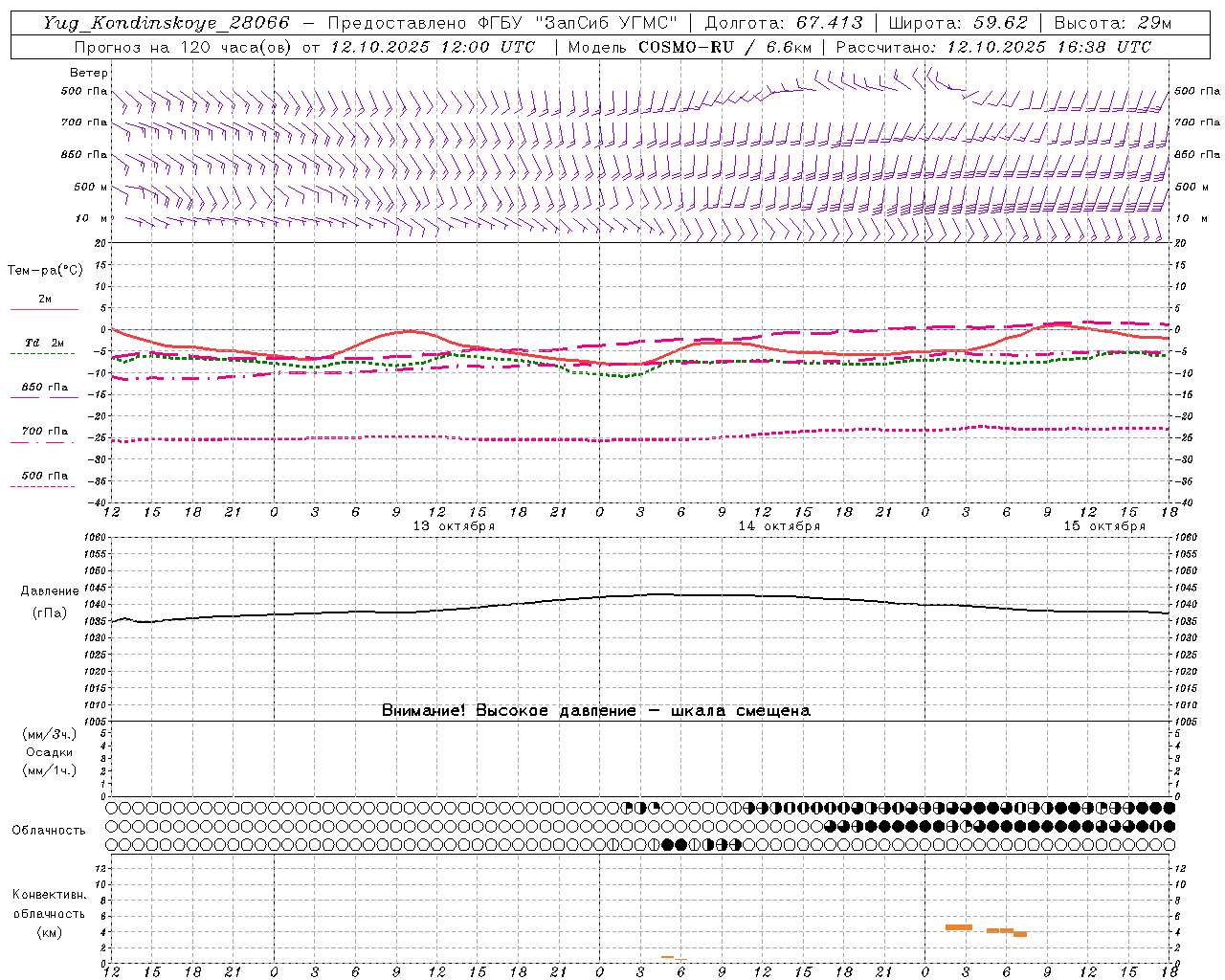Click the dotted line sample under the 500 гПа legend
1225x980 pixels.
[43, 486]
